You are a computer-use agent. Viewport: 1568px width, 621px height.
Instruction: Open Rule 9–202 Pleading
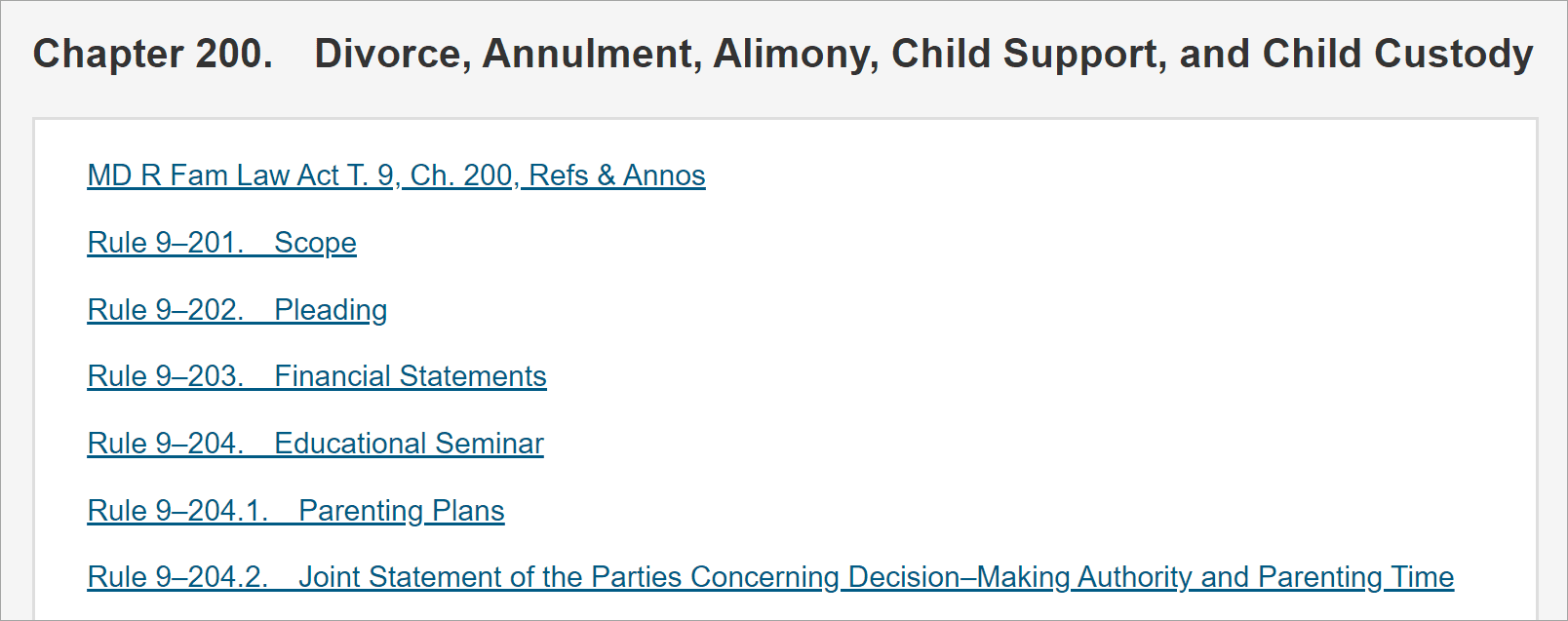coord(237,310)
